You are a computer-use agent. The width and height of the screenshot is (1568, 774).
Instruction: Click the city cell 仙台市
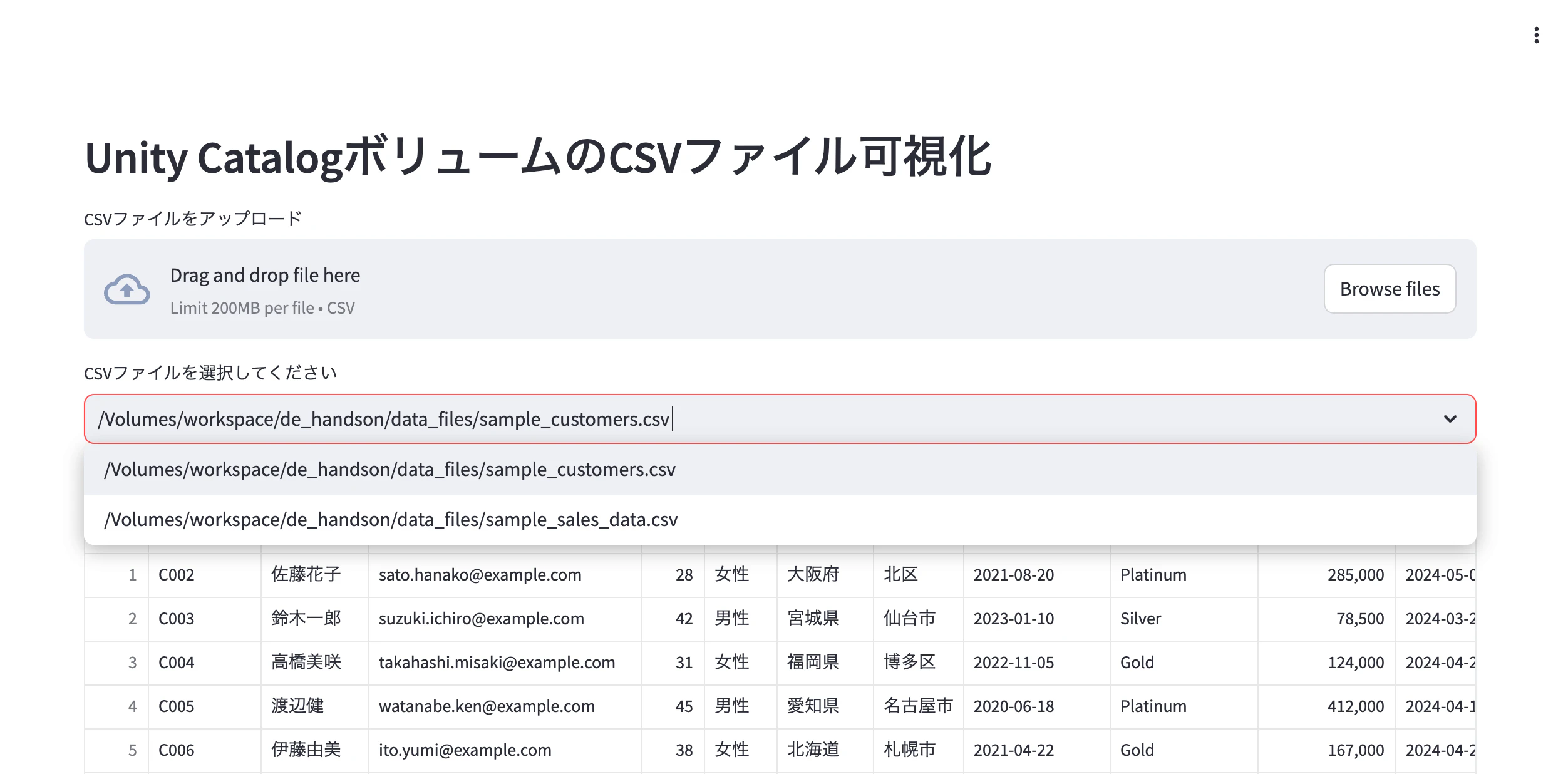(x=919, y=619)
